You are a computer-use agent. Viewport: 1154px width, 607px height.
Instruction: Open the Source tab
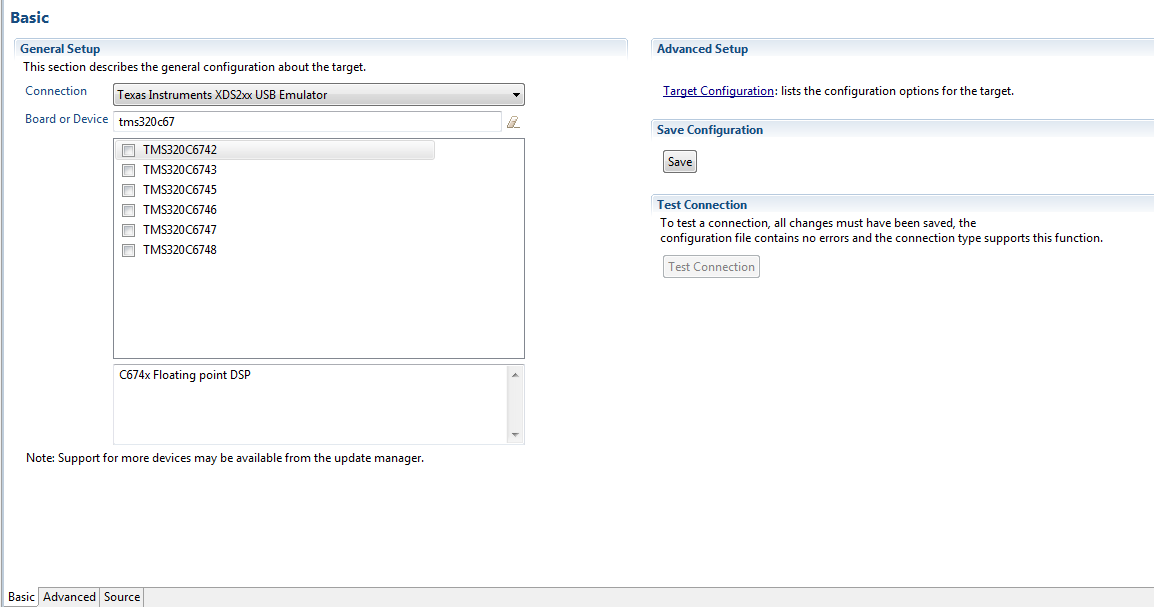click(121, 597)
